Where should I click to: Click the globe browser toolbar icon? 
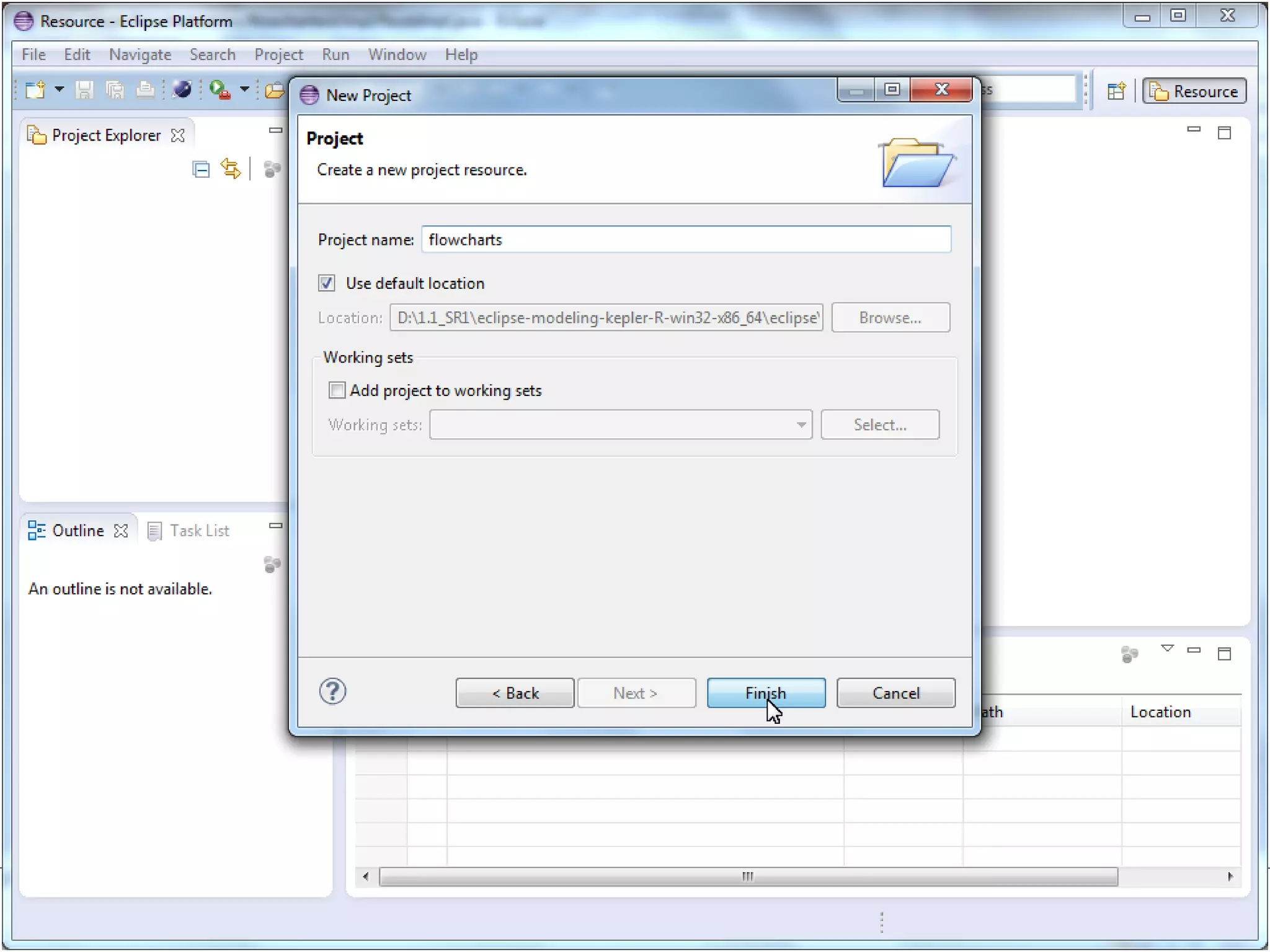pos(182,90)
